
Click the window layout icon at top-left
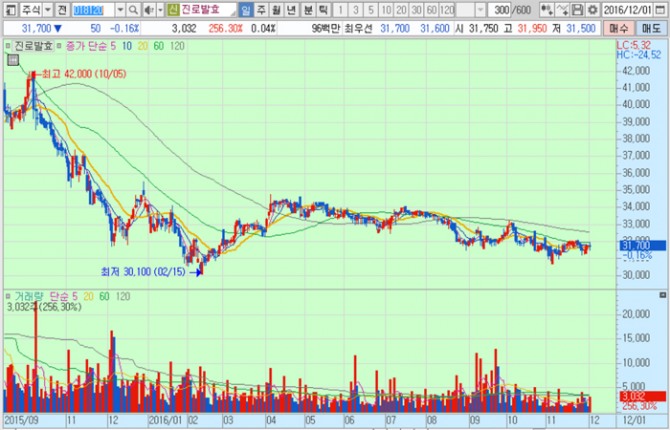click(9, 9)
